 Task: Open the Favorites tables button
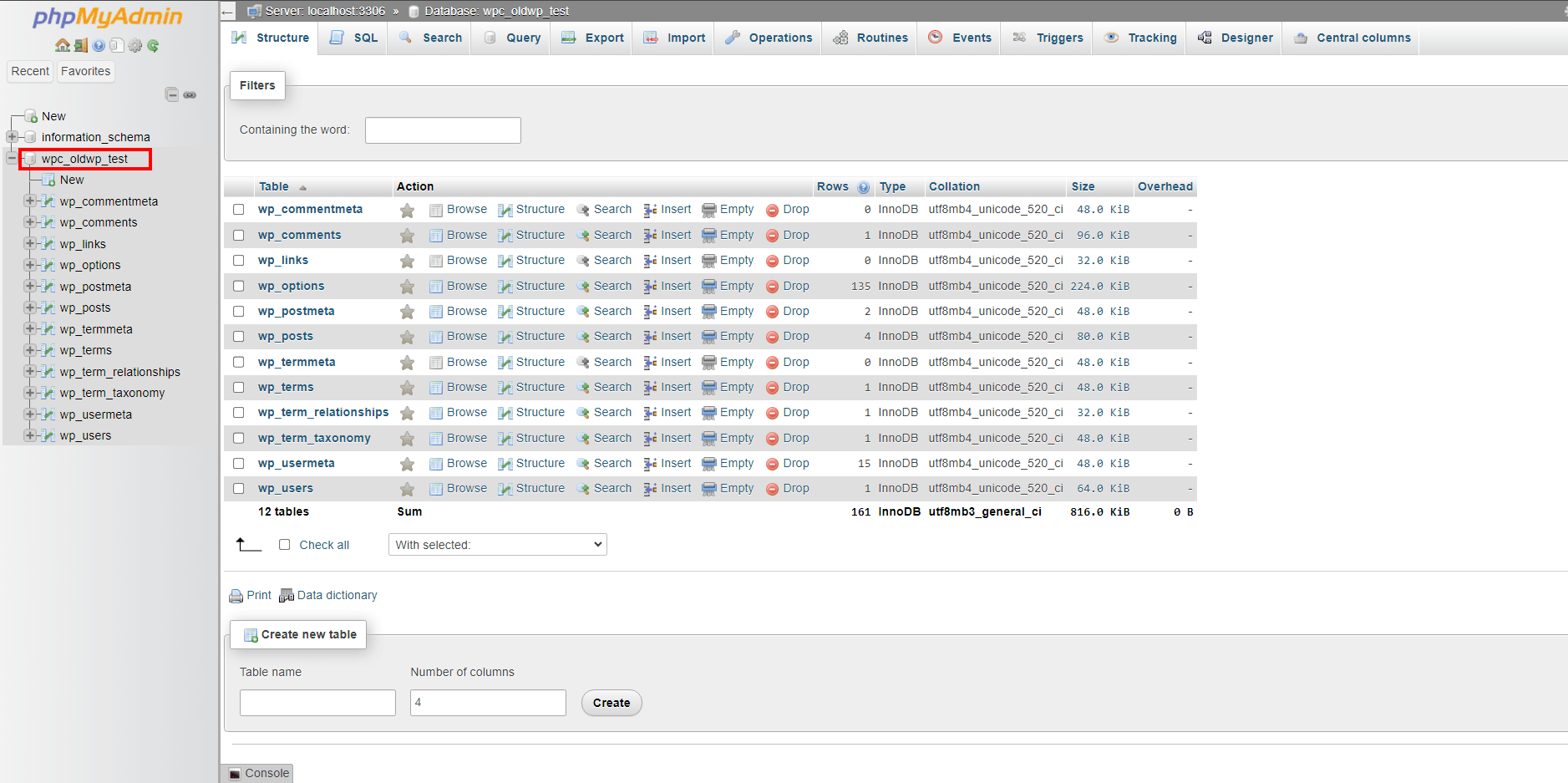[85, 71]
